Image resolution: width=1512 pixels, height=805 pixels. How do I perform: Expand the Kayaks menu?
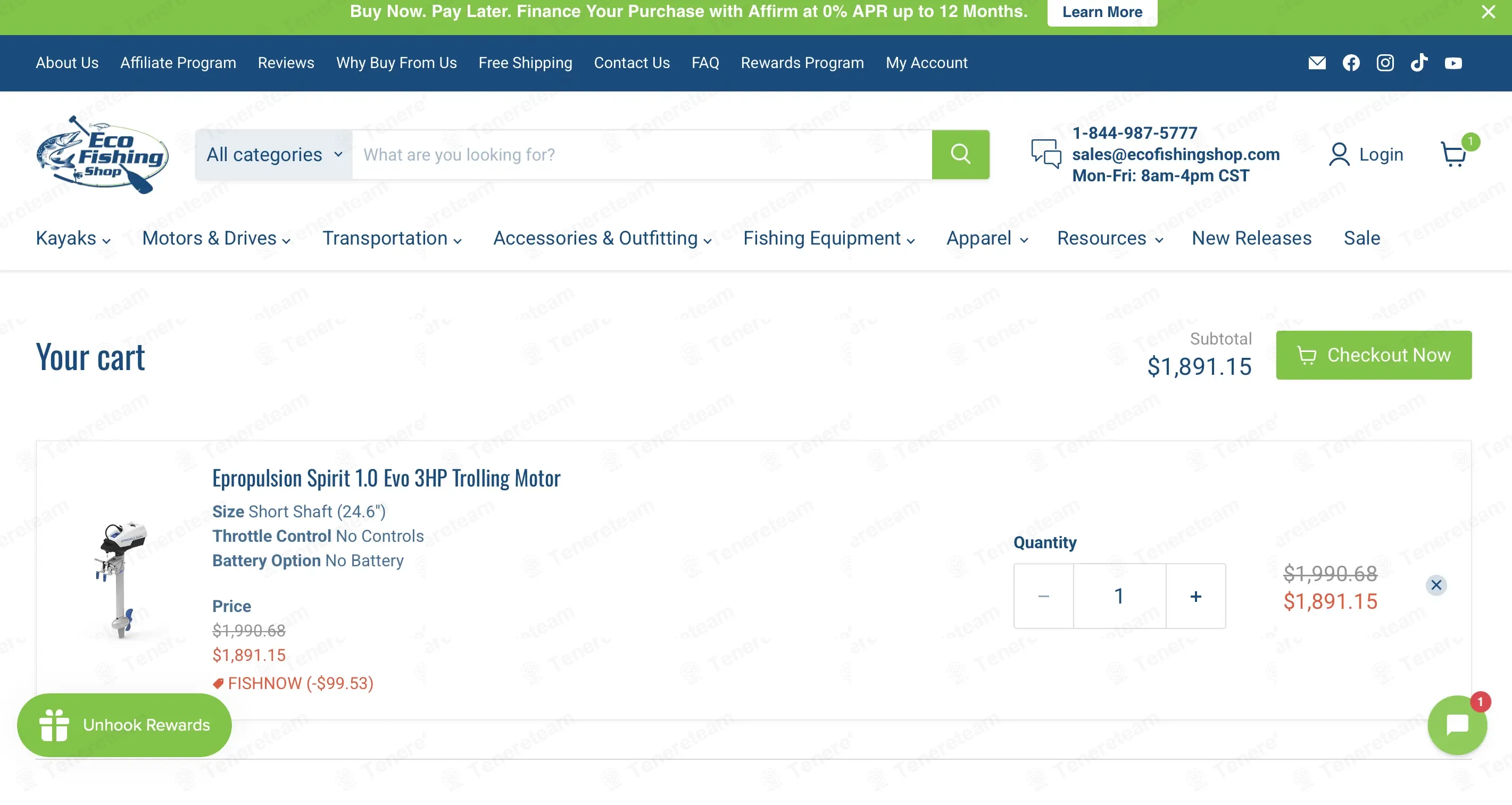tap(73, 238)
